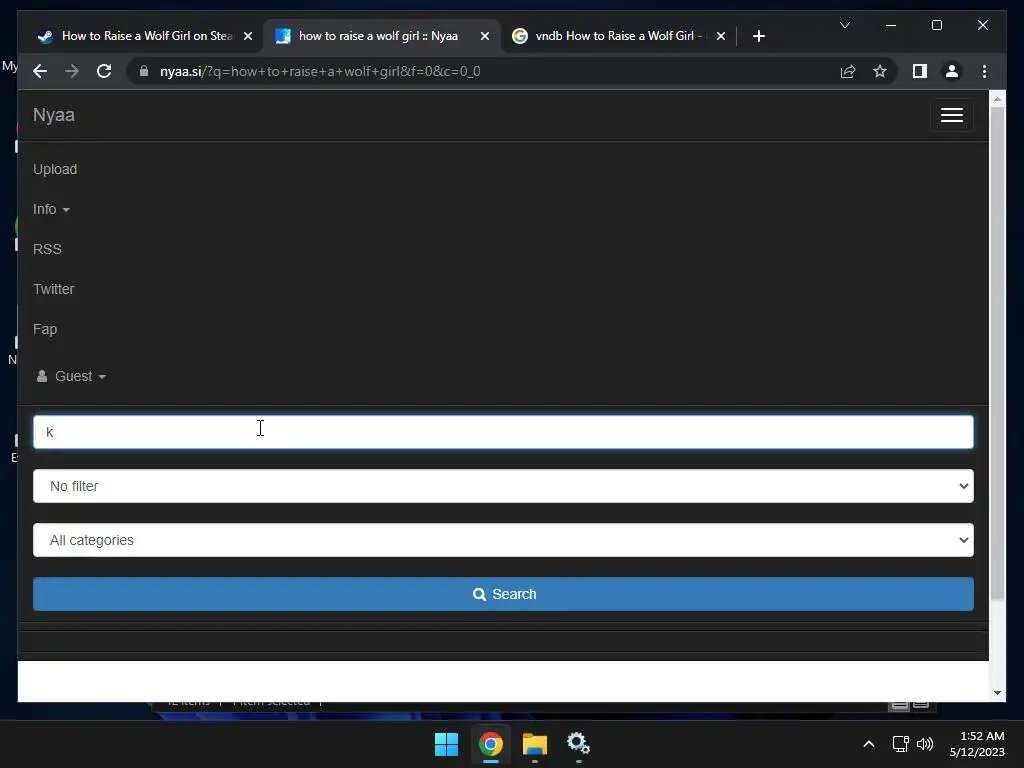This screenshot has width=1024, height=768.
Task: View site security lock information
Action: (x=144, y=71)
